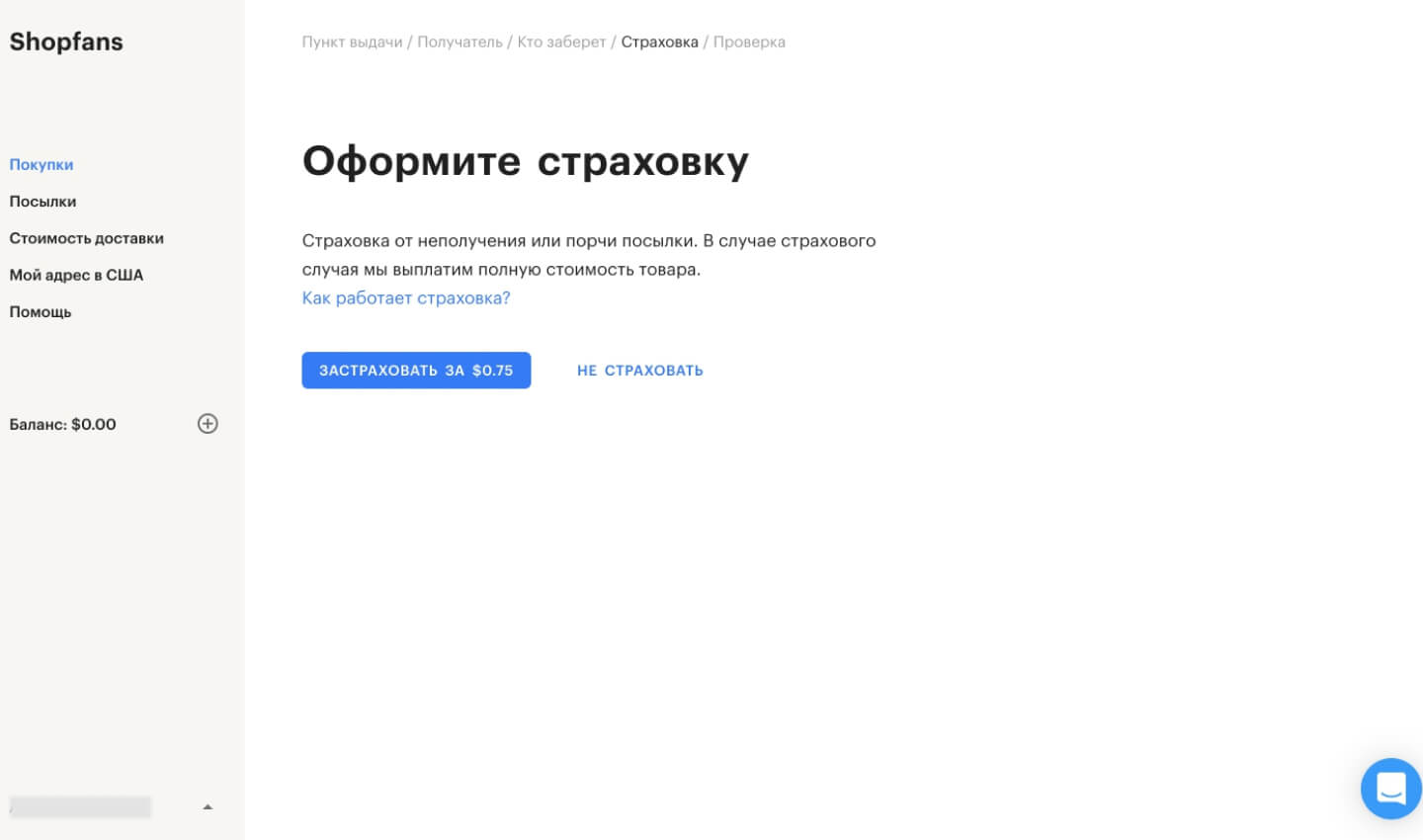Navigate to Кто заберет breadcrumb step
The height and width of the screenshot is (840, 1423).
[x=561, y=42]
